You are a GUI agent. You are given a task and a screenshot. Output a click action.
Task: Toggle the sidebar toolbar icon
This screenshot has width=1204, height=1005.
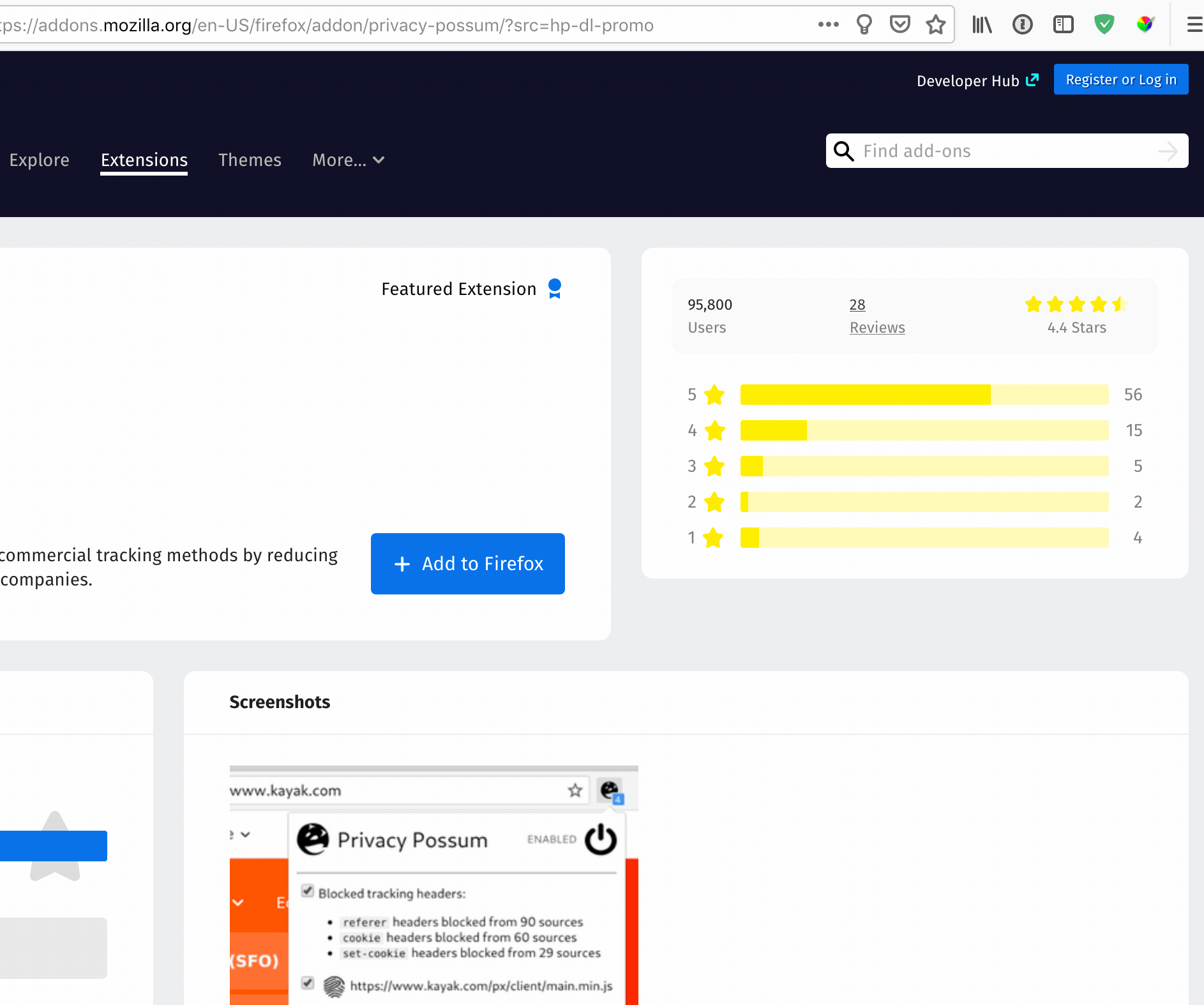click(1064, 25)
